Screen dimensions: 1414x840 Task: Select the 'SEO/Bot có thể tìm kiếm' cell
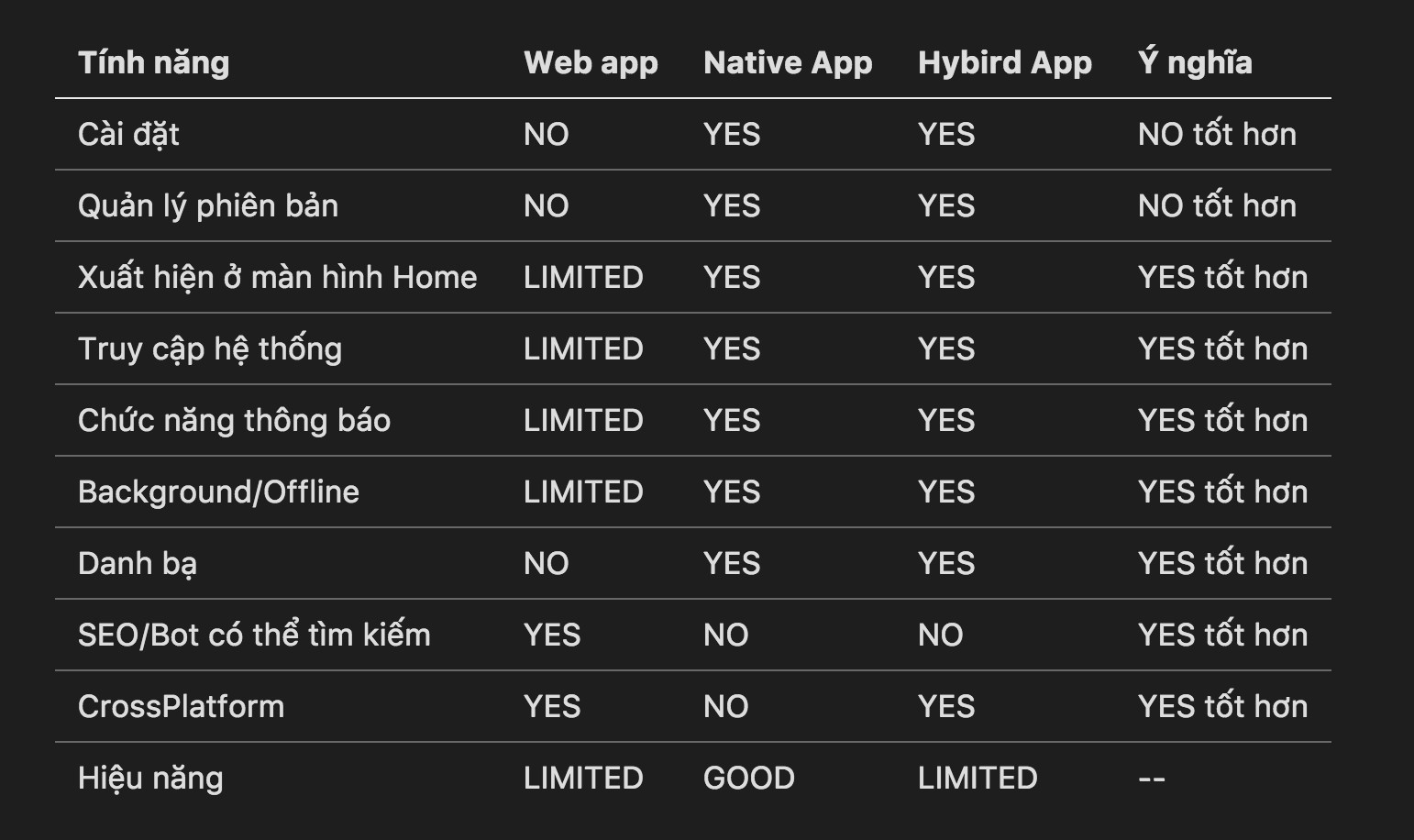click(x=254, y=635)
